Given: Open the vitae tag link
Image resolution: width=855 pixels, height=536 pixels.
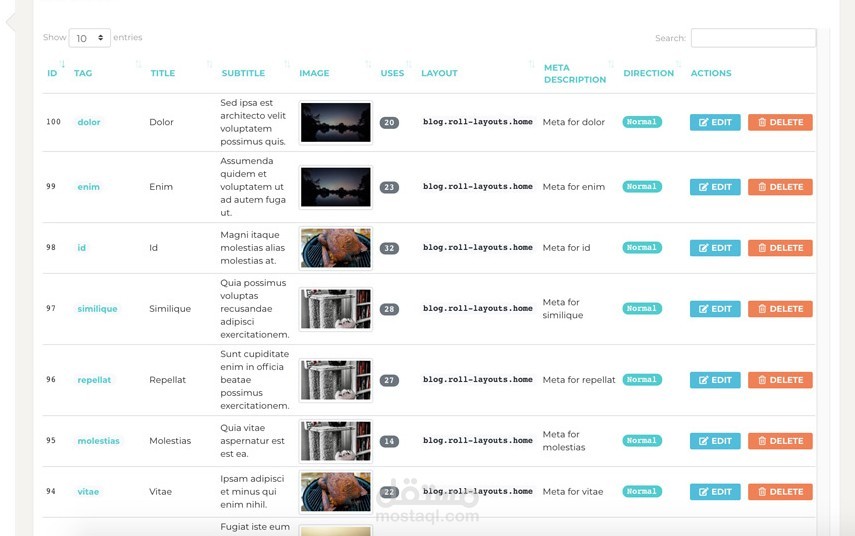Looking at the screenshot, I should click(x=88, y=491).
